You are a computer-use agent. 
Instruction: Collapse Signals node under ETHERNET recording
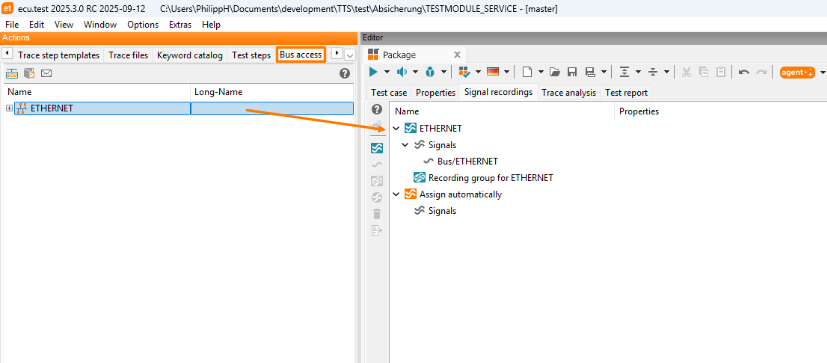[x=405, y=145]
